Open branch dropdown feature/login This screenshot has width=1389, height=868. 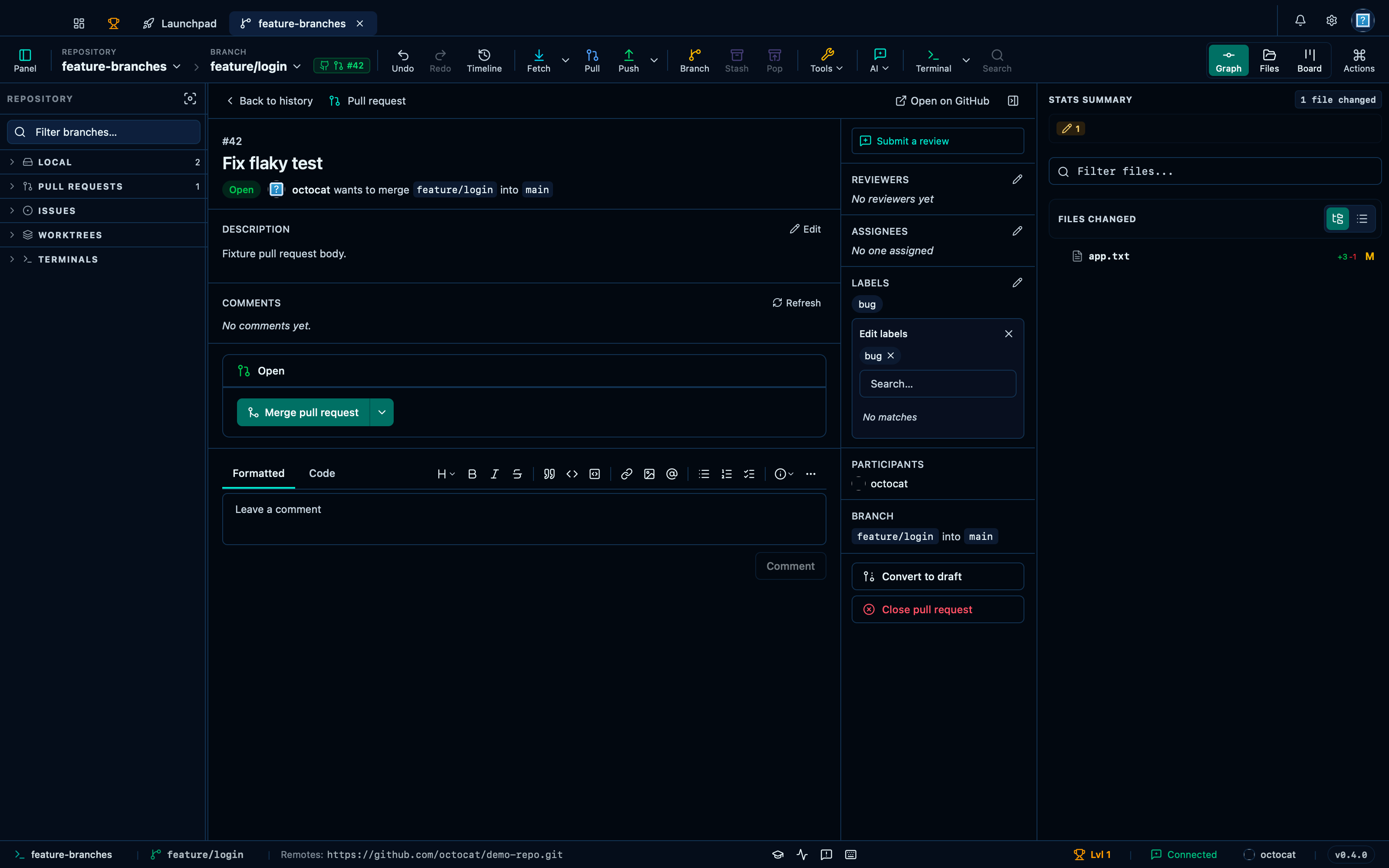[x=255, y=66]
